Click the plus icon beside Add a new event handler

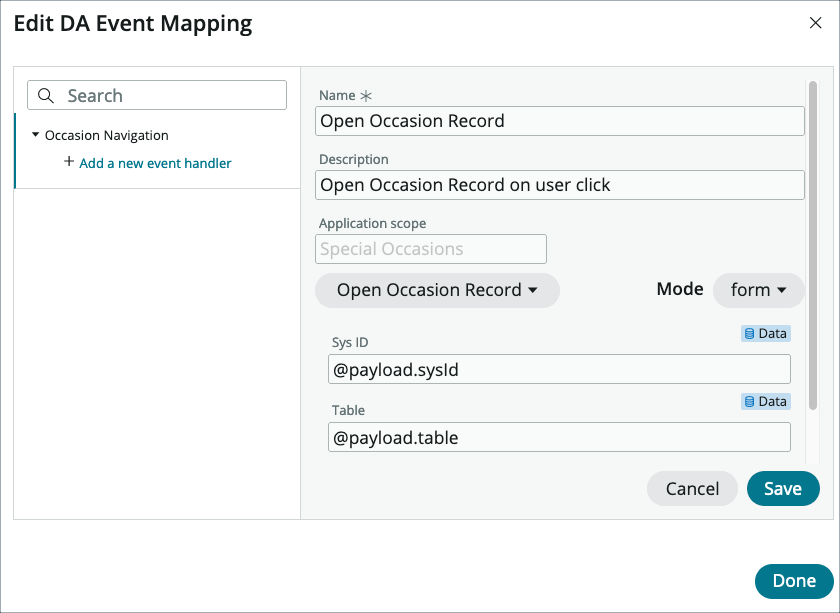click(x=68, y=162)
